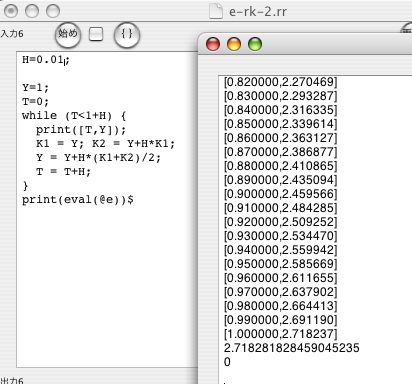Zoom the output window with the green button
This screenshot has width=412, height=384.
click(x=255, y=44)
